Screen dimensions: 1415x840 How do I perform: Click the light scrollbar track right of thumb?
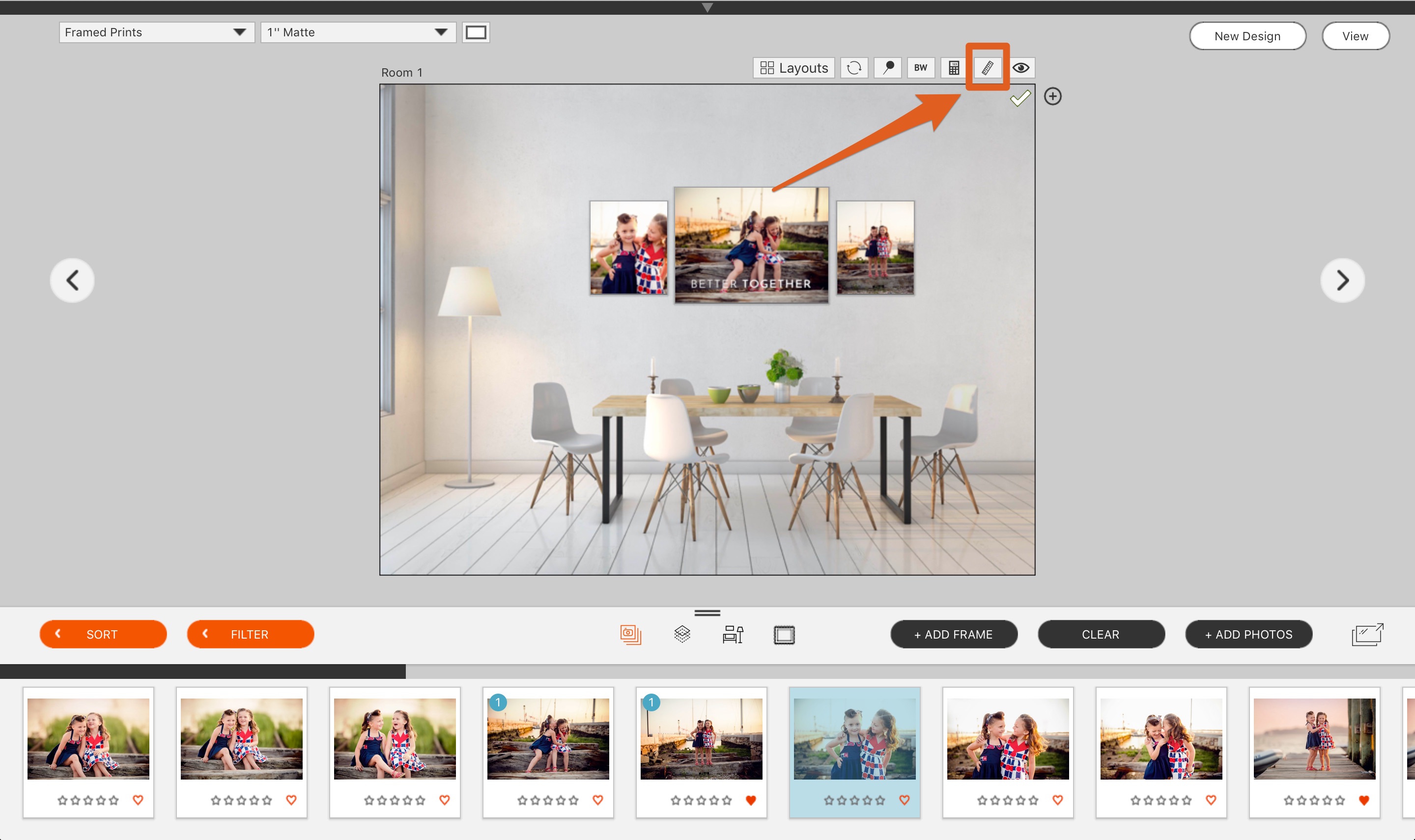910,672
